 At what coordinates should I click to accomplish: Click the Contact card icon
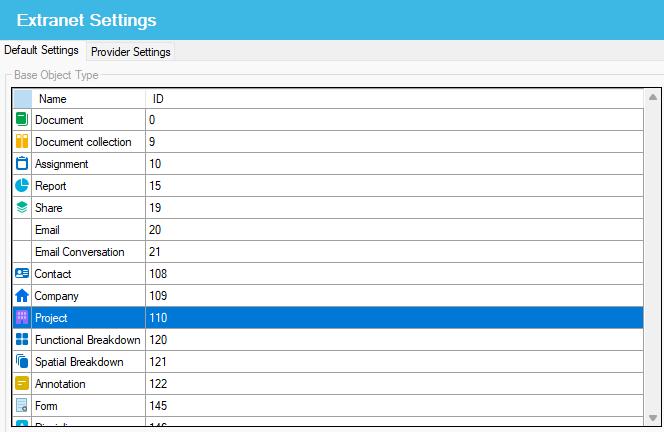coord(22,274)
